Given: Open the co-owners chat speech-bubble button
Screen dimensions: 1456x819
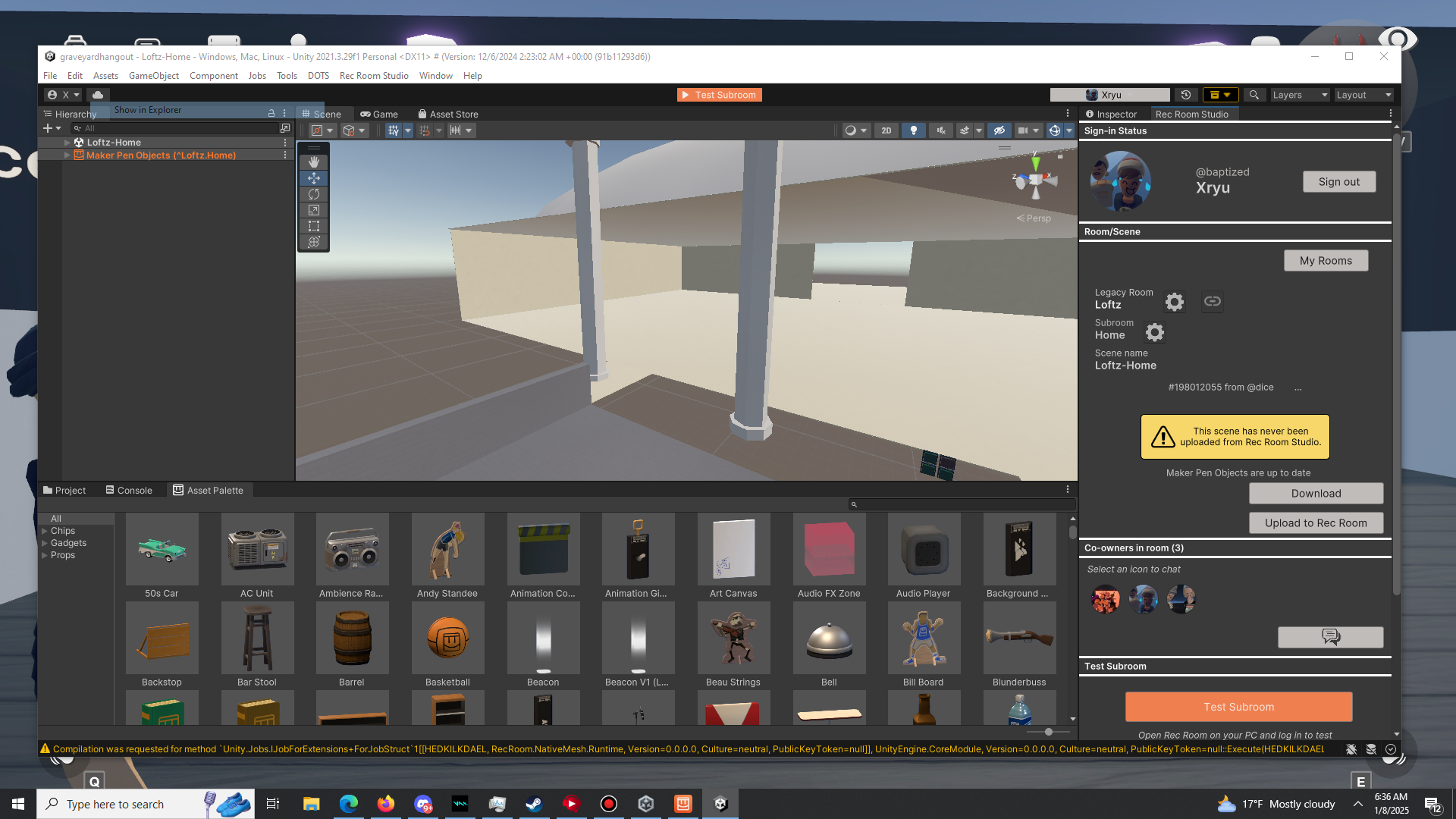Looking at the screenshot, I should tap(1330, 637).
